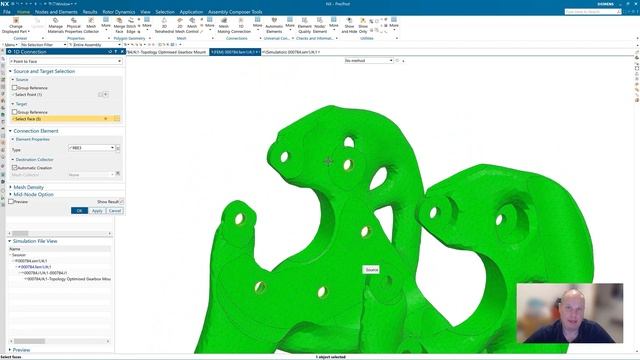Select the Stitch Edge tool

coord(131,25)
